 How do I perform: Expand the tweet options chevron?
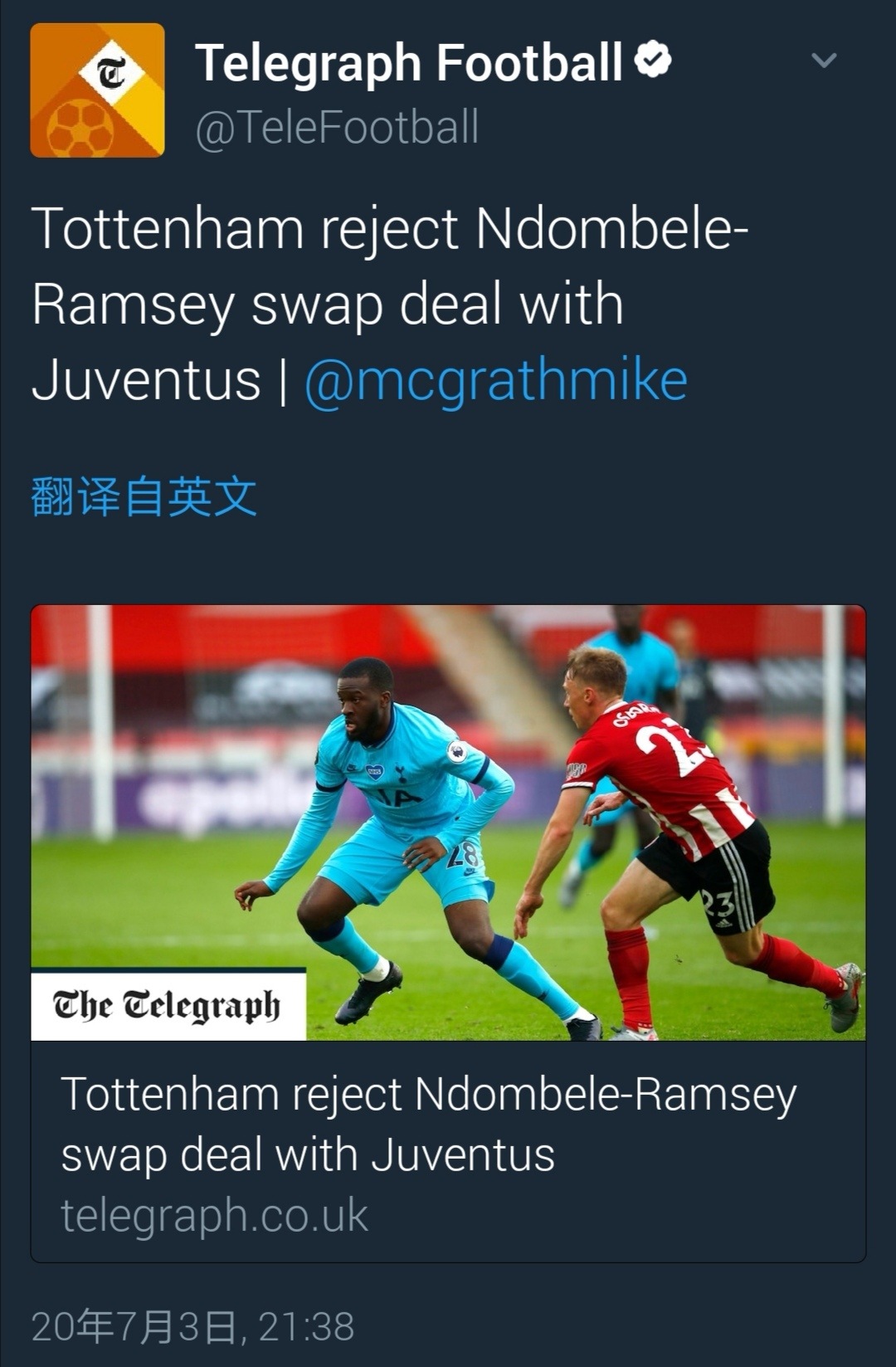(x=823, y=60)
